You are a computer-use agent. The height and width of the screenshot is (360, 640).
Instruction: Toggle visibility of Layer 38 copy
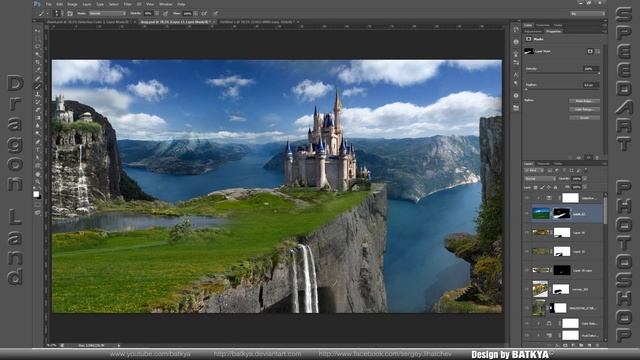(x=527, y=270)
